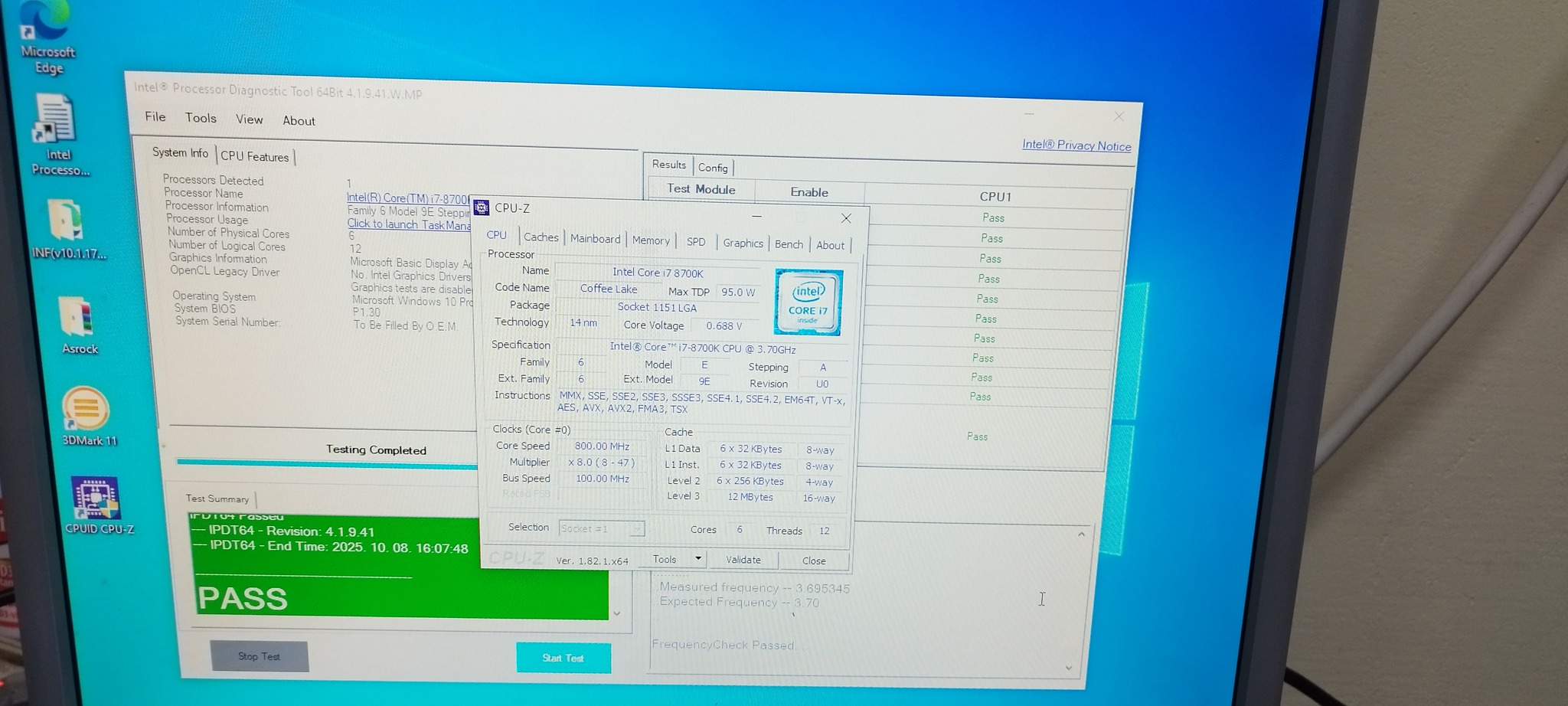Click the CPU-Z title bar app icon

click(481, 208)
